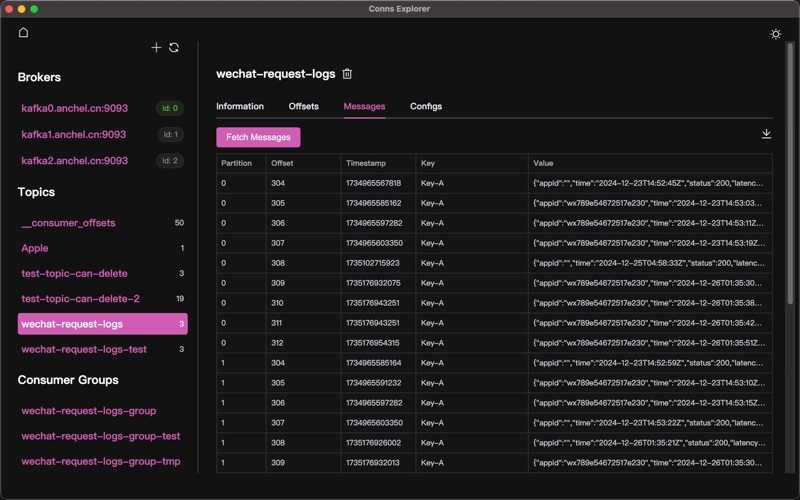
Task: Delete topic wechat-request-logs trash icon
Action: (x=347, y=74)
